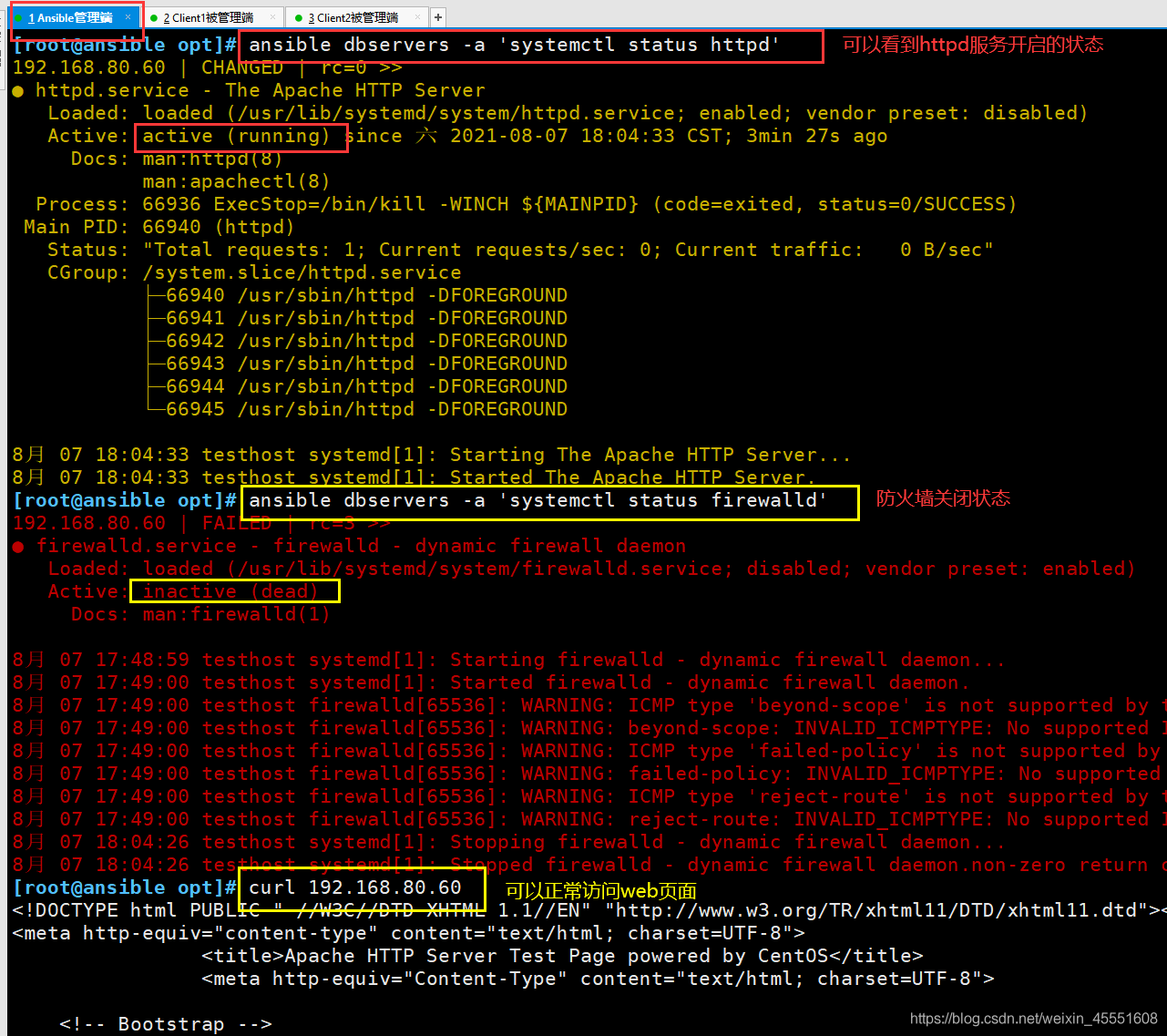Click 'firewalld.service - firewalld - dynamic firewall daemon' line

pos(350,546)
